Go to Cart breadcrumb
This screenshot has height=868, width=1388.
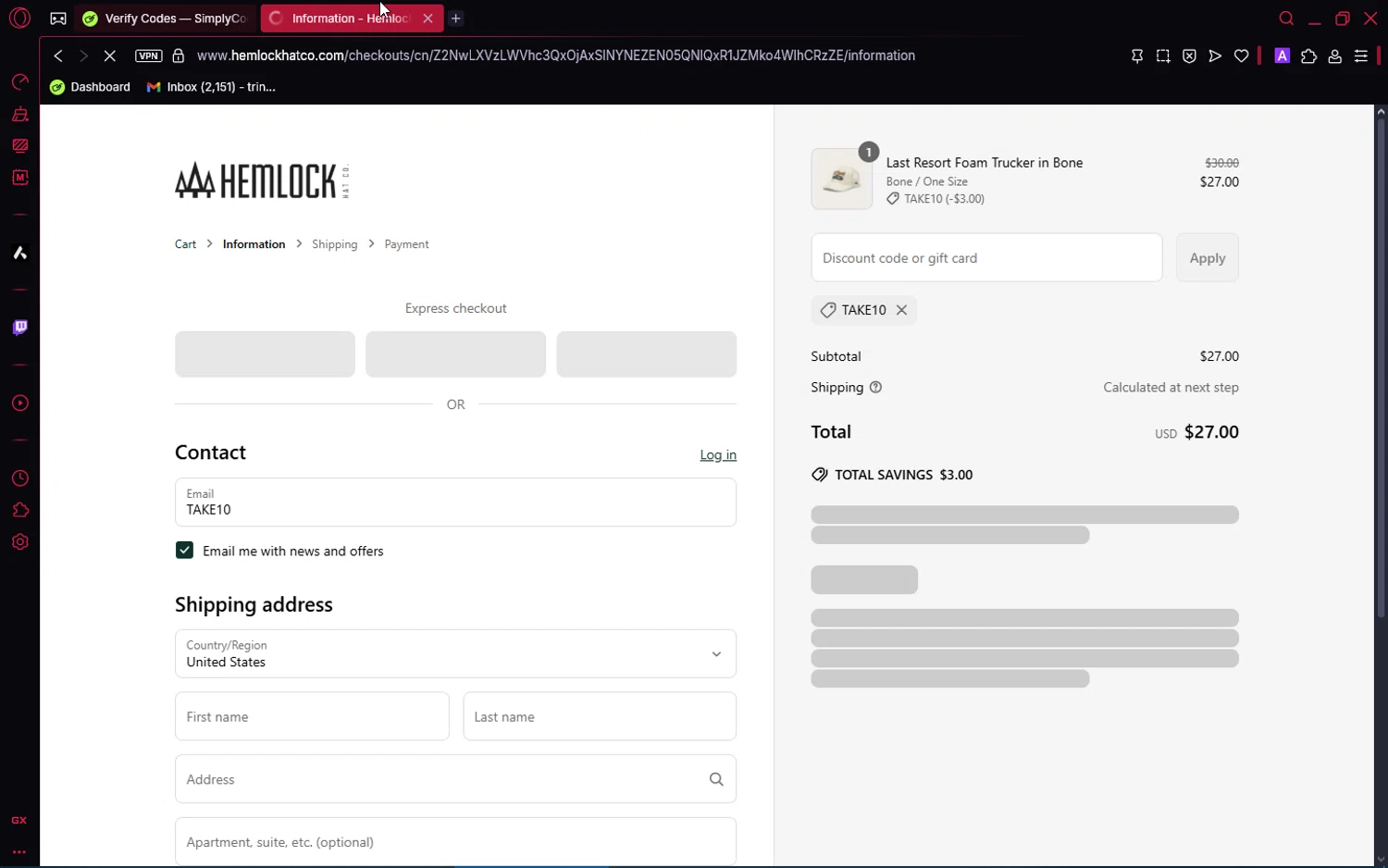pos(185,244)
